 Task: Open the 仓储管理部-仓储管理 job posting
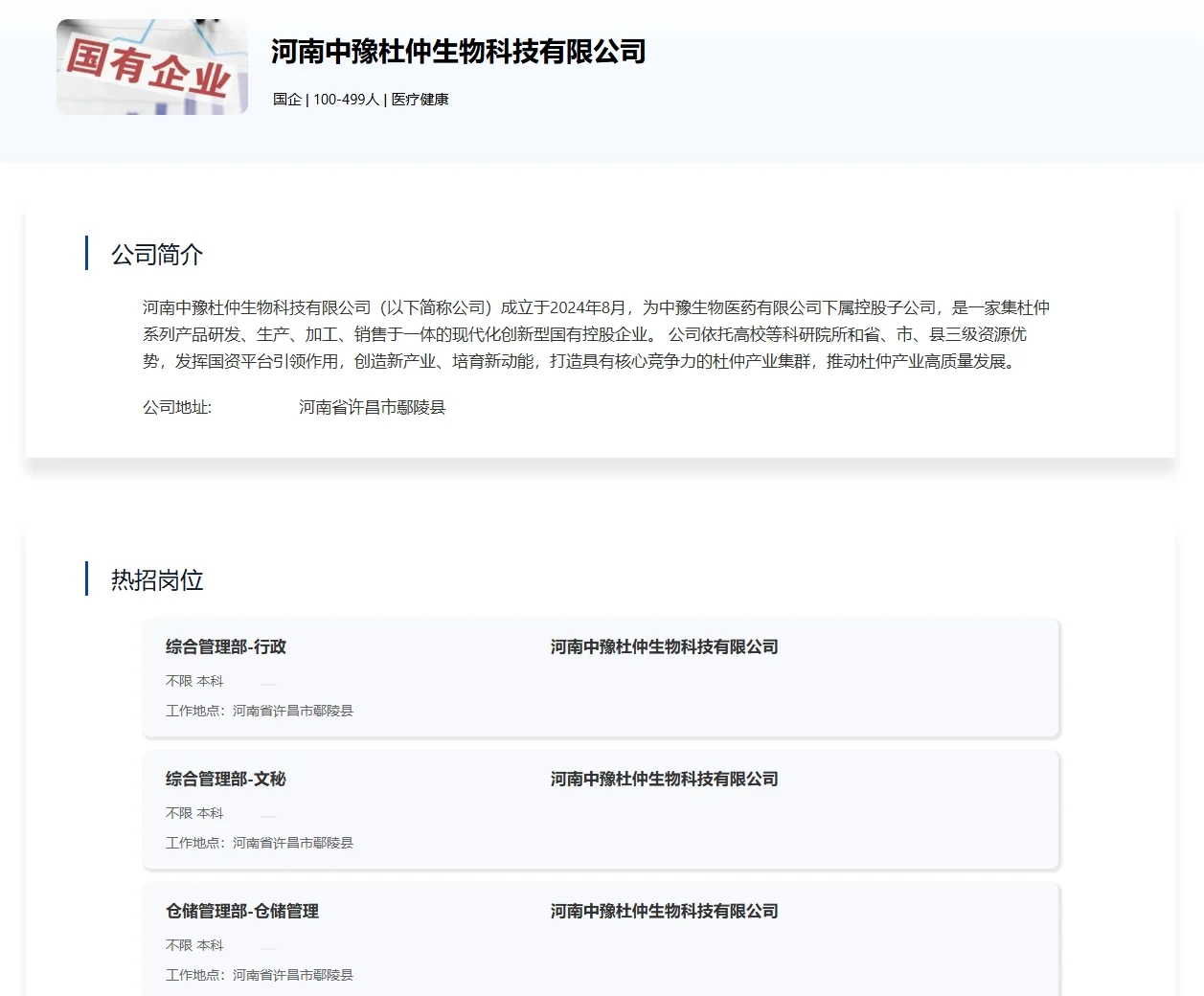(242, 911)
